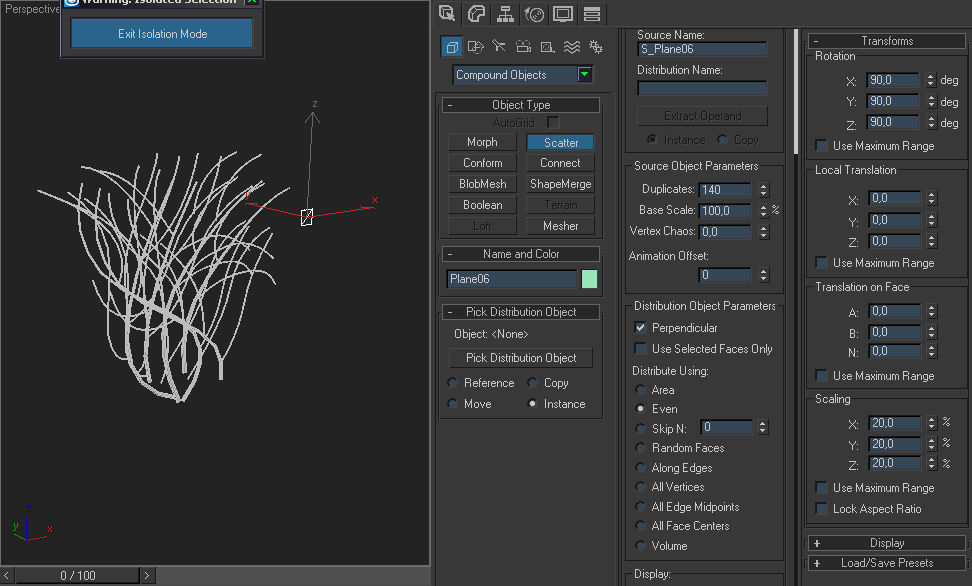Select the Lights category icon
The image size is (972, 586).
499,47
